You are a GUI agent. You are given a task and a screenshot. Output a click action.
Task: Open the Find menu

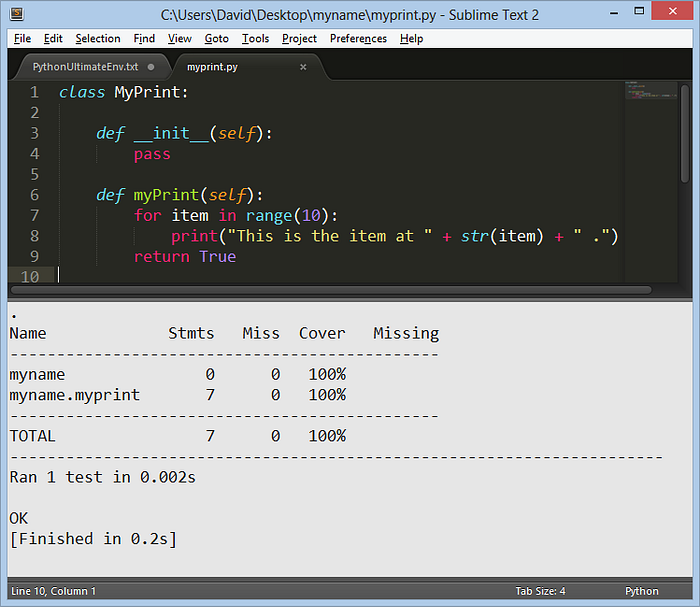tap(144, 39)
